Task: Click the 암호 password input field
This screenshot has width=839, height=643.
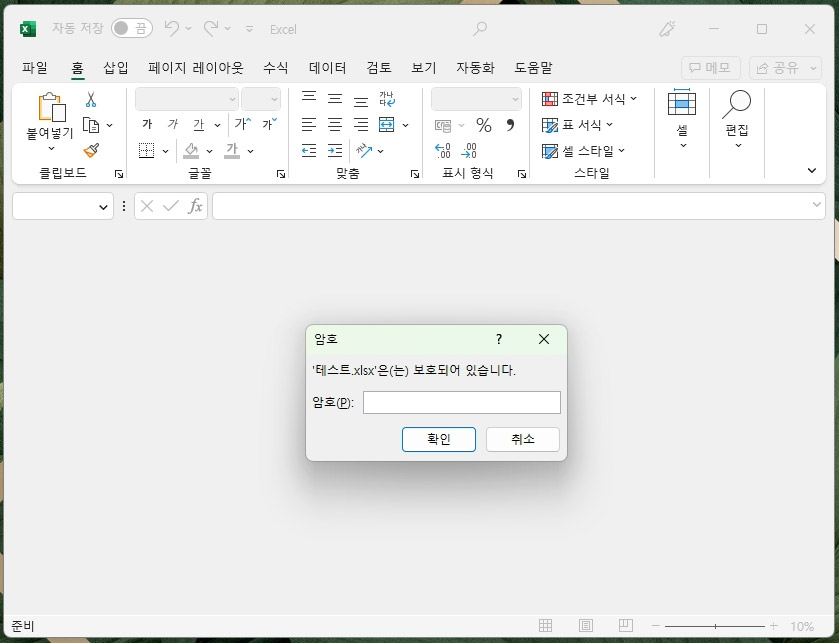Action: [x=461, y=402]
